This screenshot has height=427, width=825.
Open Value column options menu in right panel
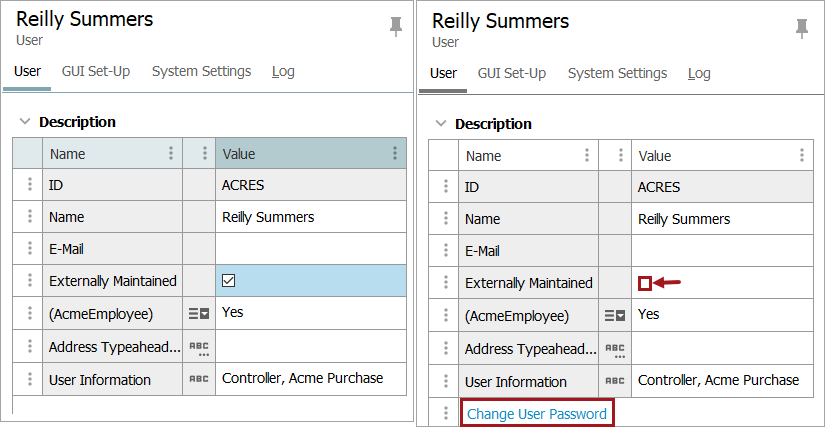tap(801, 156)
